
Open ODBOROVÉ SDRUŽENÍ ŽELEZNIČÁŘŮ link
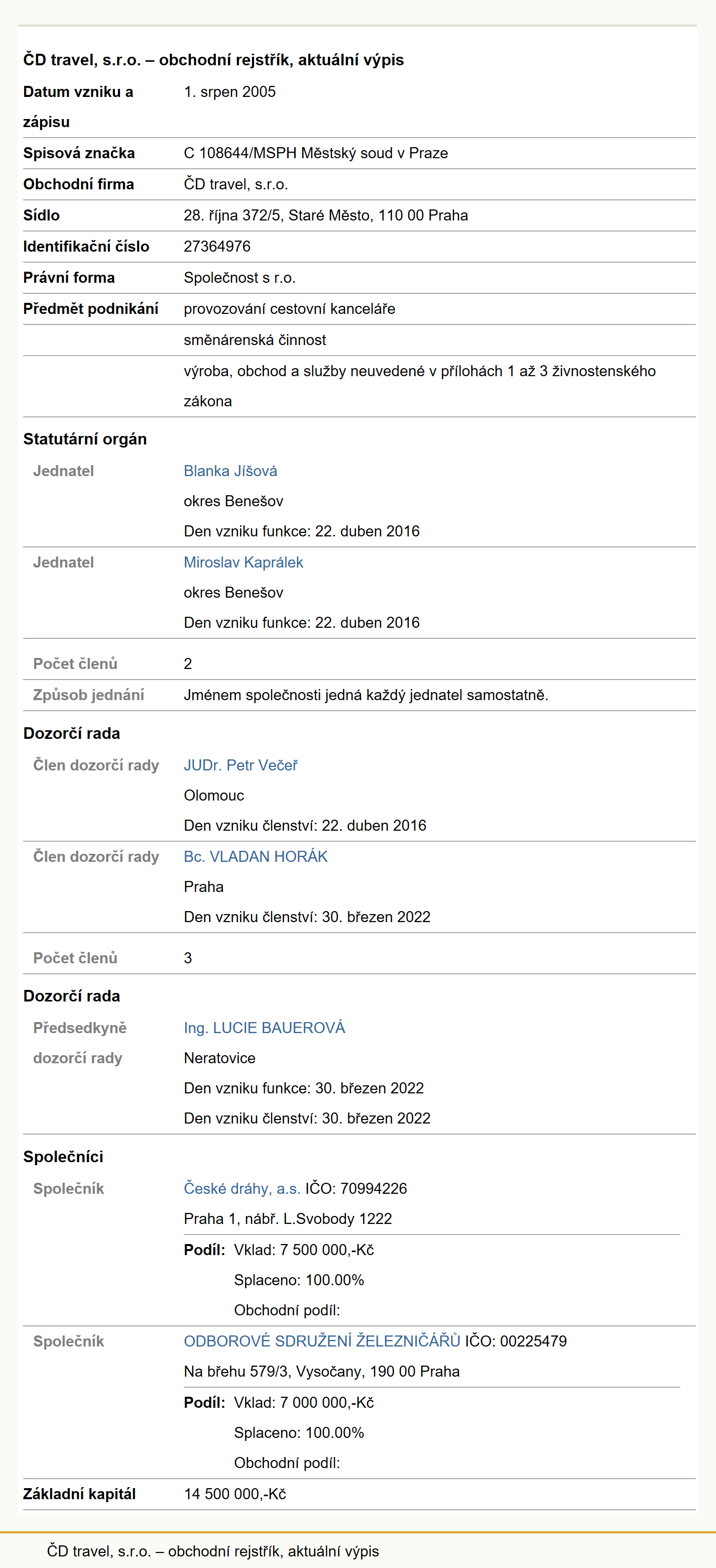coord(322,1341)
